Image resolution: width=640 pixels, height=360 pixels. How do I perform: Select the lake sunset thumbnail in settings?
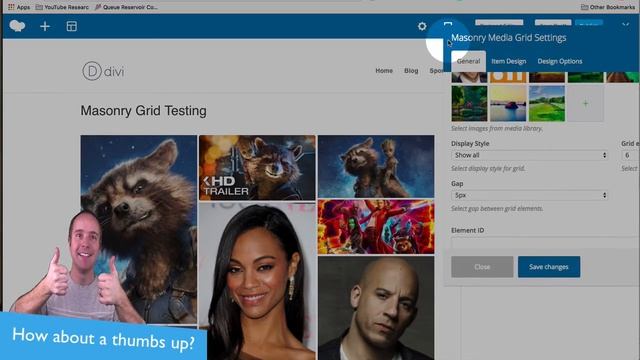pos(508,103)
